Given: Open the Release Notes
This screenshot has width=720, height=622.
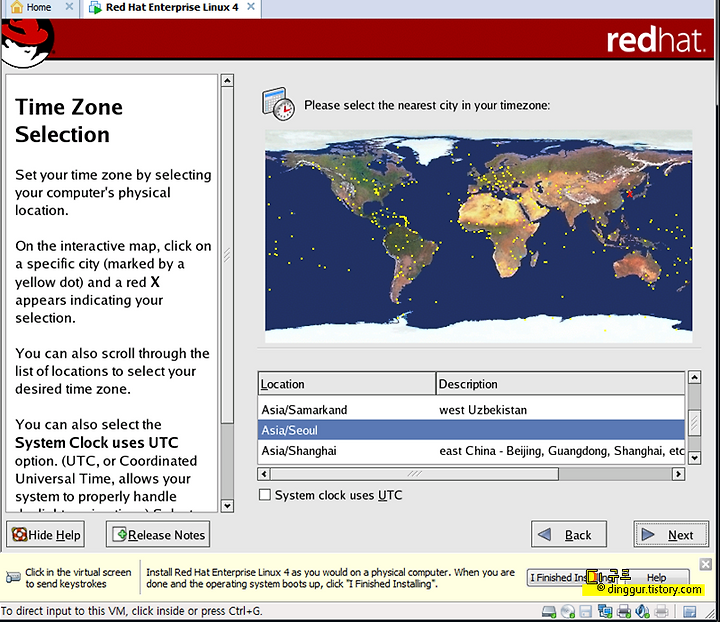Looking at the screenshot, I should click(x=158, y=534).
